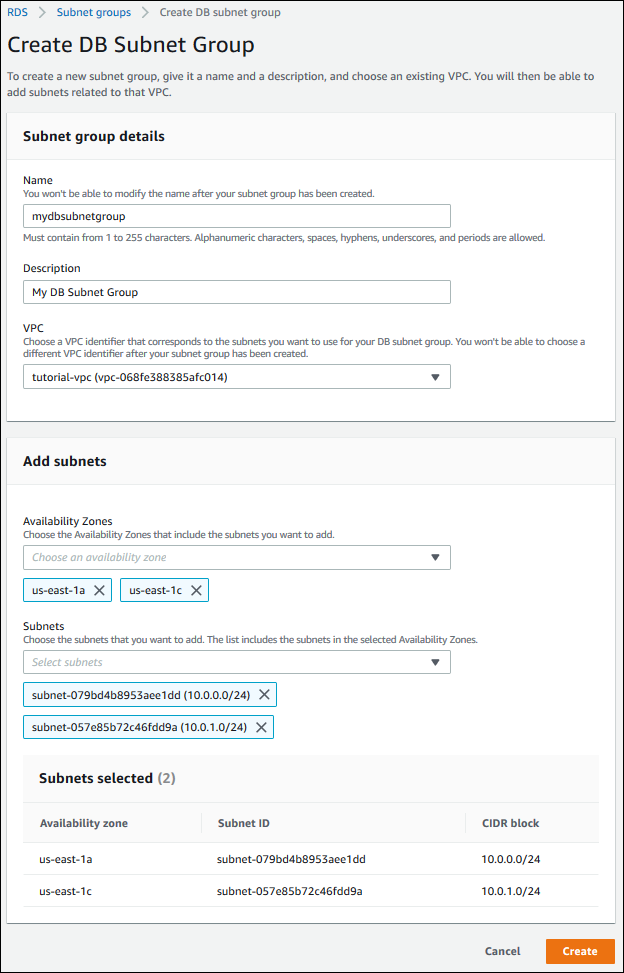This screenshot has width=624, height=973.
Task: Expand the tutorial-vpc selector
Action: pyautogui.click(x=236, y=377)
